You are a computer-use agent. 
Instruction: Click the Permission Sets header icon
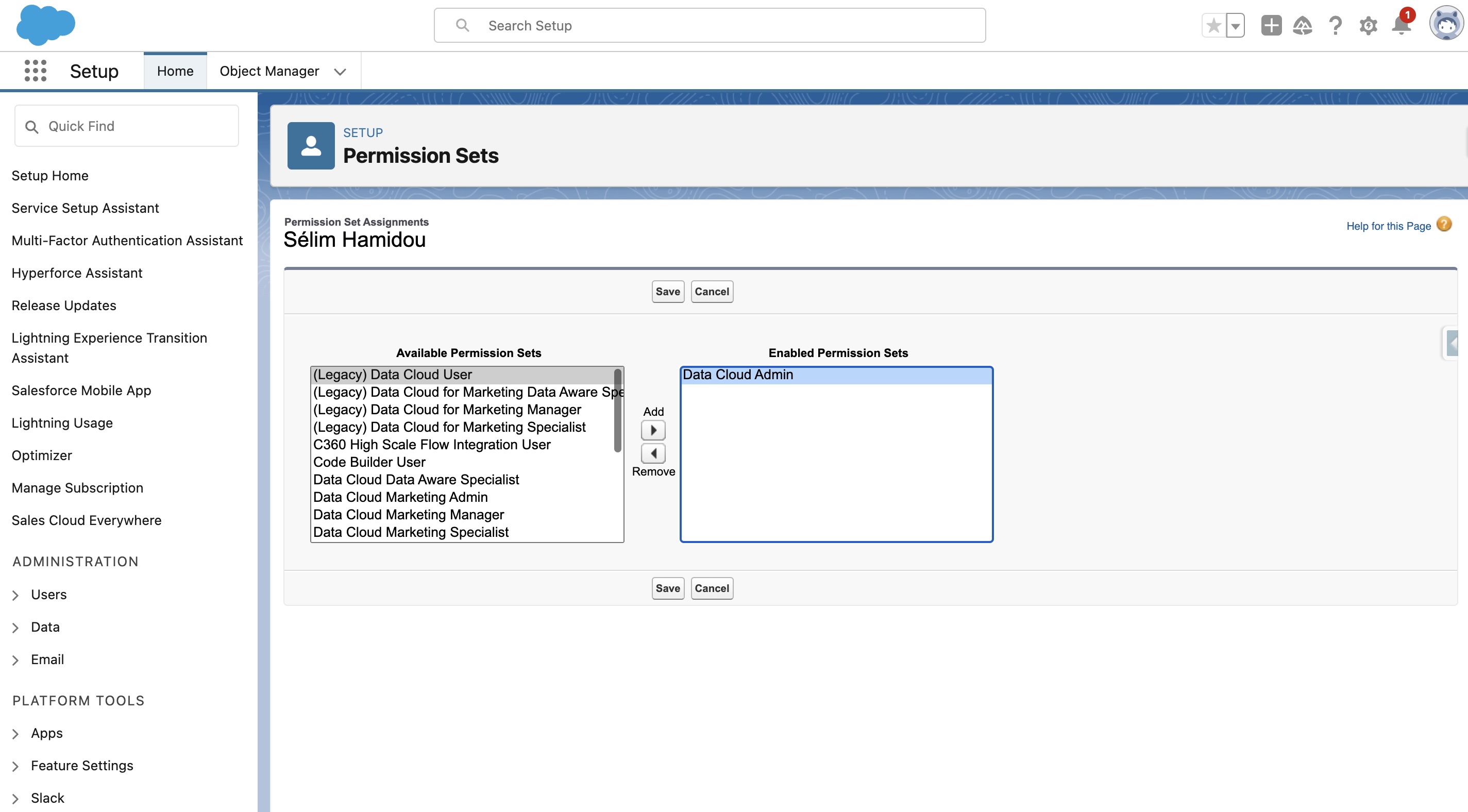(311, 145)
